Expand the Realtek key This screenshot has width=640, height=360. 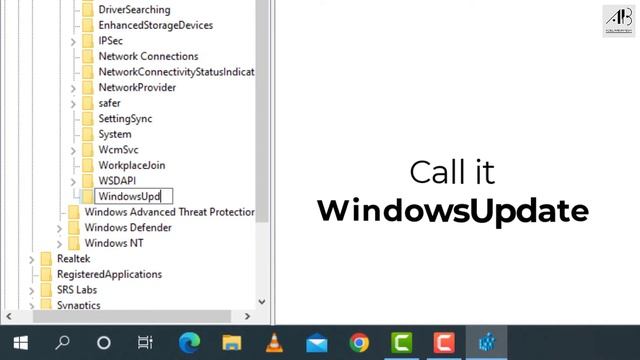click(x=31, y=260)
